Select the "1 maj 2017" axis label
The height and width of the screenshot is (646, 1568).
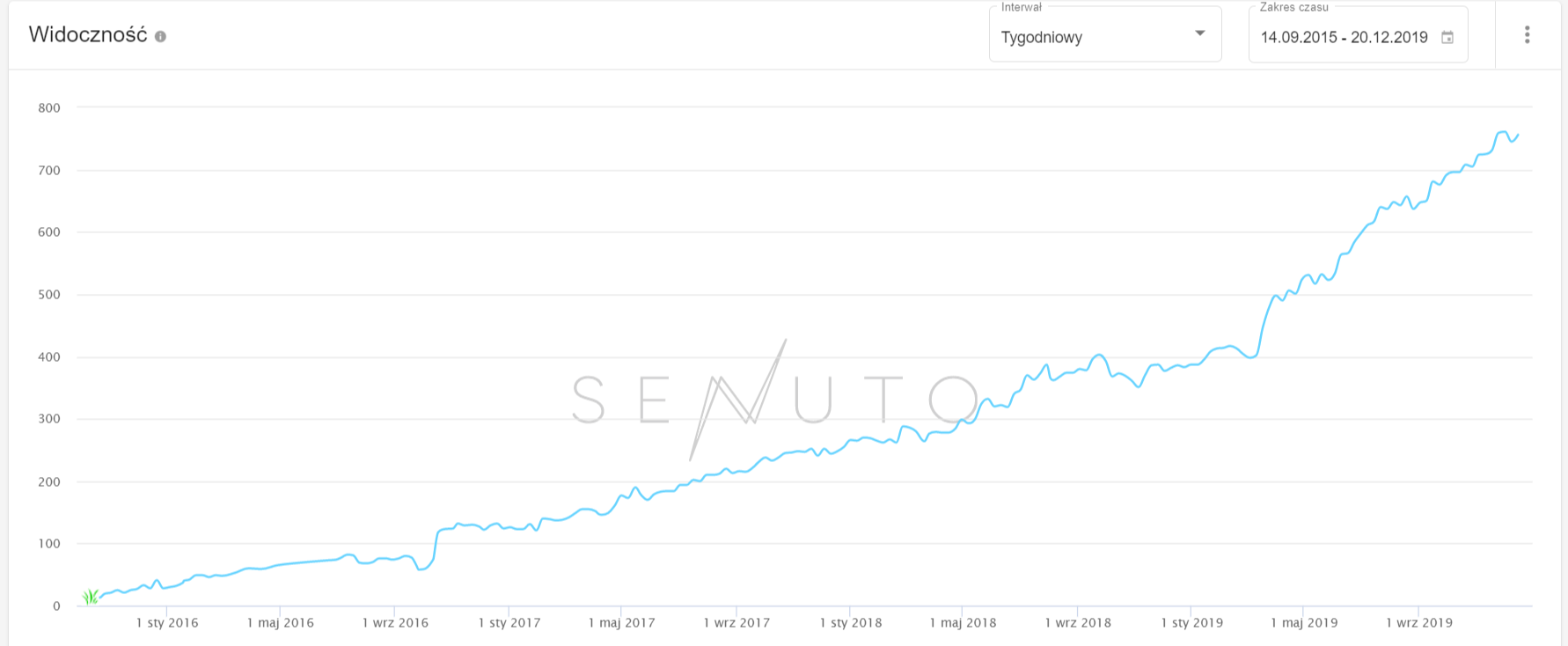tap(622, 622)
